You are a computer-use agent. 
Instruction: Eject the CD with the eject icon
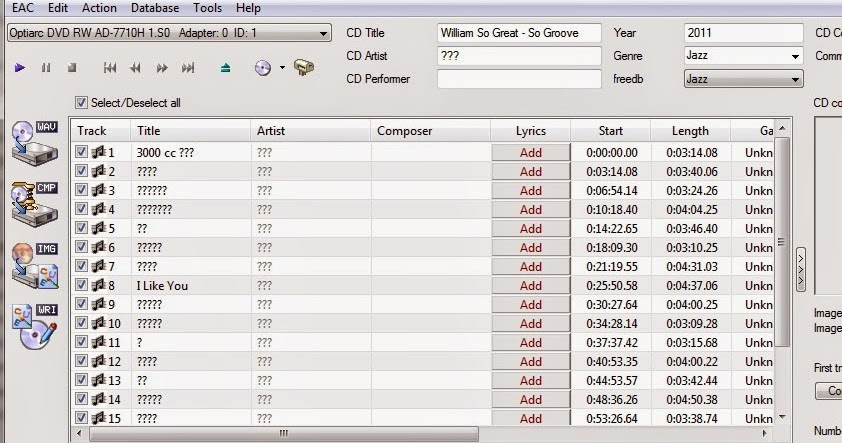(226, 68)
